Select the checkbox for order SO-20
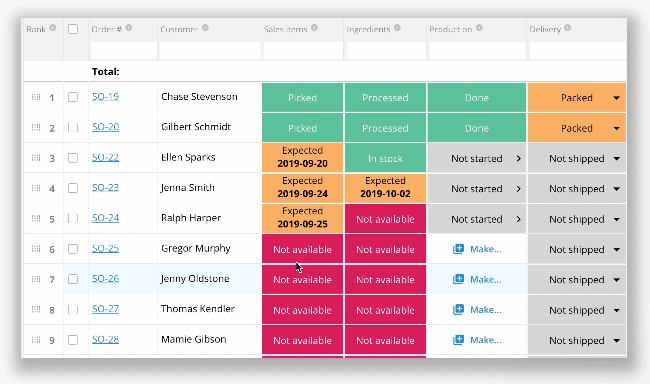 pos(73,127)
